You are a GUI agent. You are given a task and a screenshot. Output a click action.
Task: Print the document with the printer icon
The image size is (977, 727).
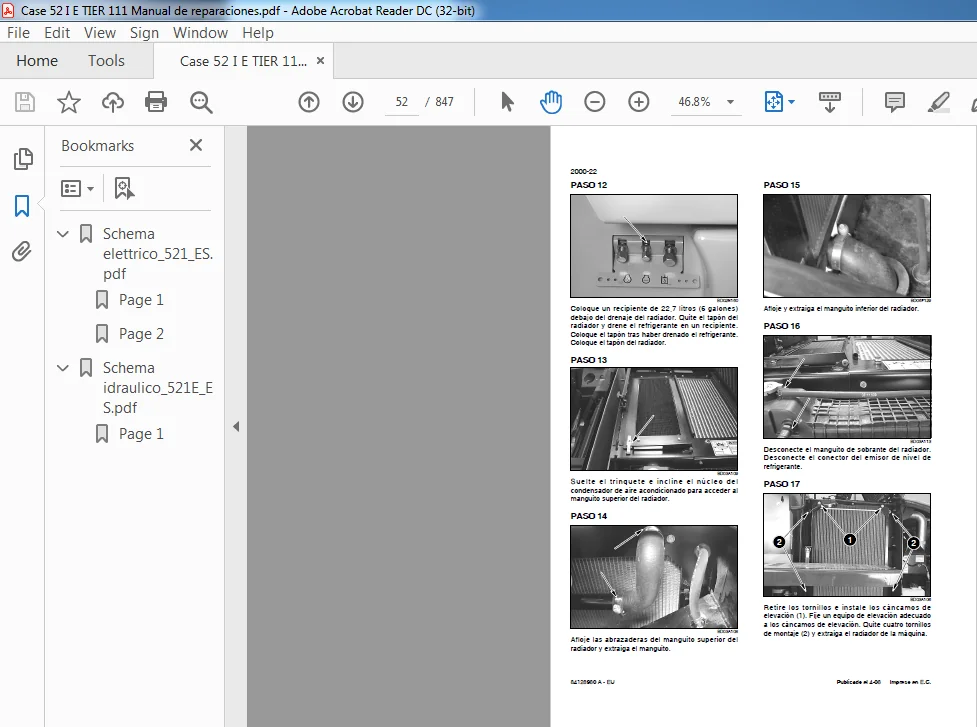[156, 102]
